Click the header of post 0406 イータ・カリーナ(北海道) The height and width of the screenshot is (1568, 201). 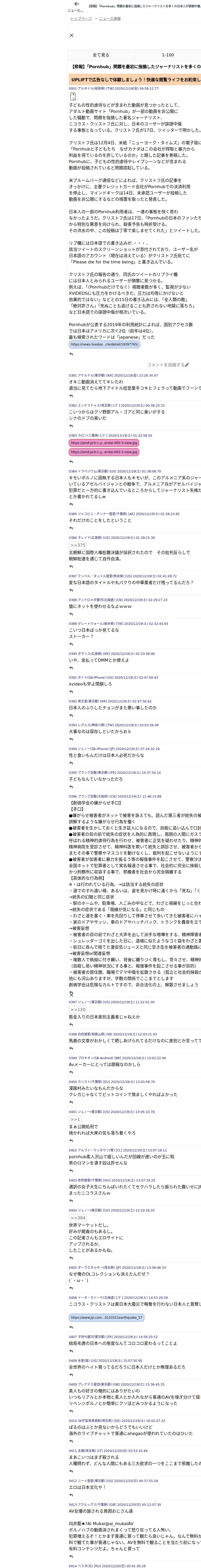[x=118, y=1297]
